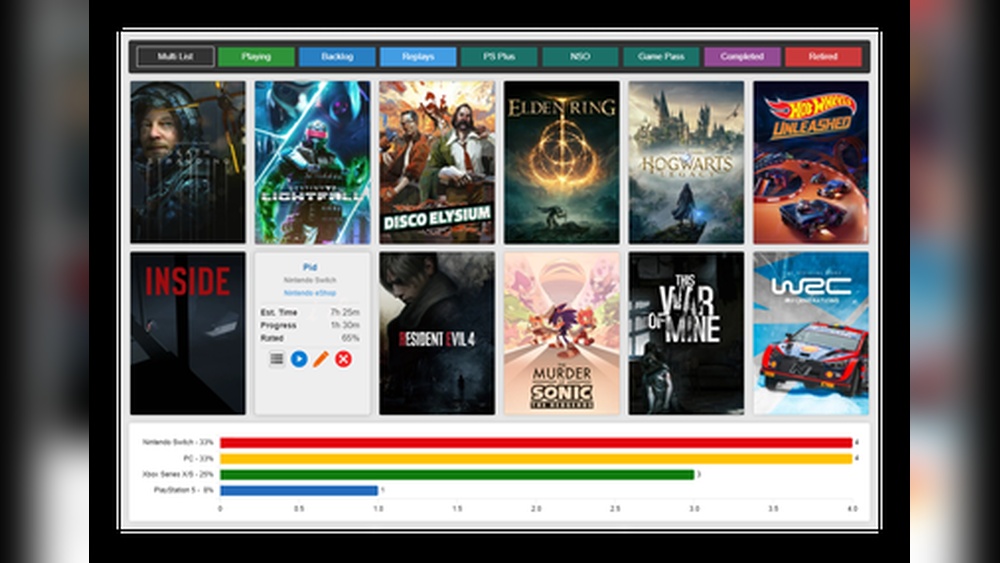Click the red X remove icon
Image resolution: width=1000 pixels, height=563 pixels.
click(x=343, y=359)
